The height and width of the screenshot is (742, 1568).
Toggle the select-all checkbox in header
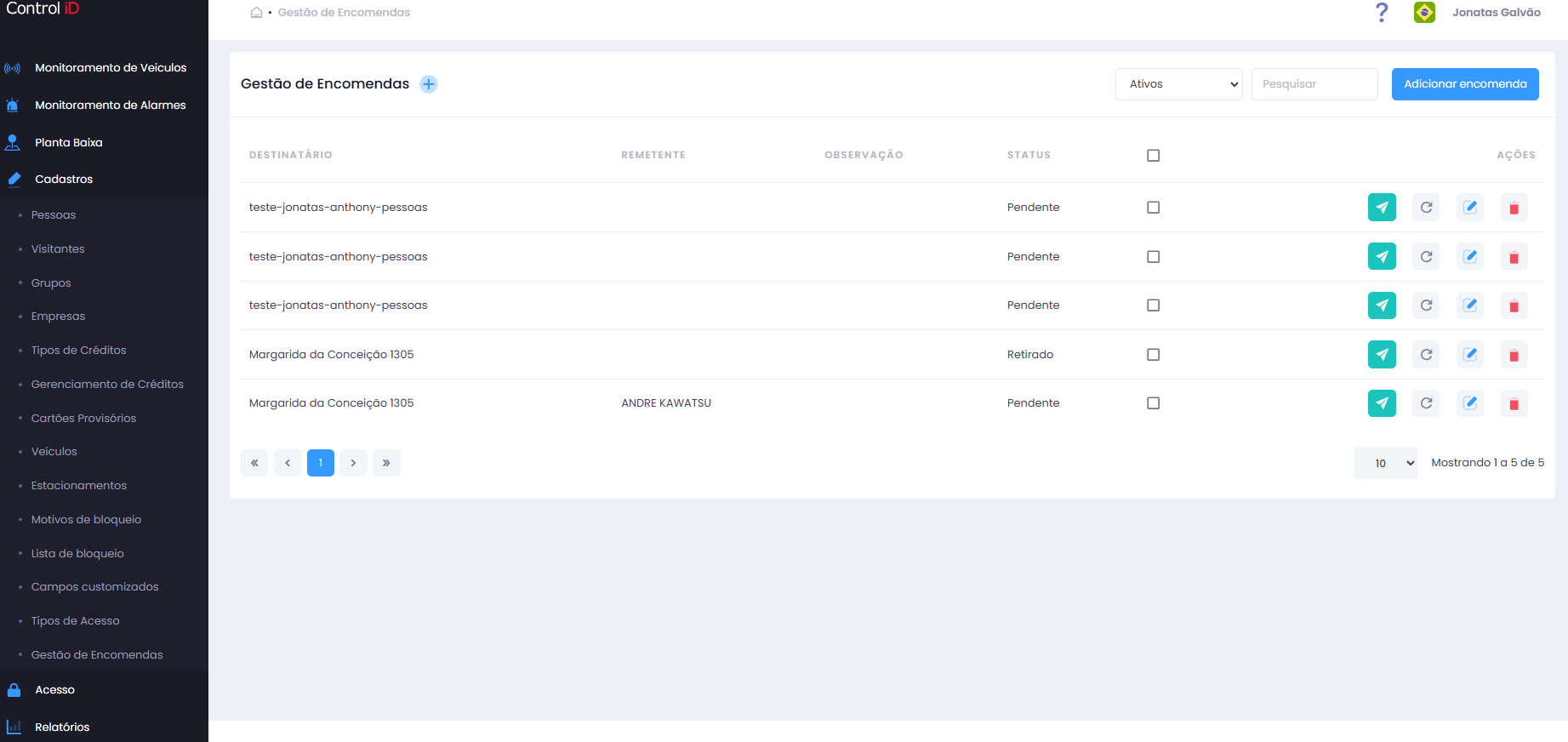pos(1153,155)
